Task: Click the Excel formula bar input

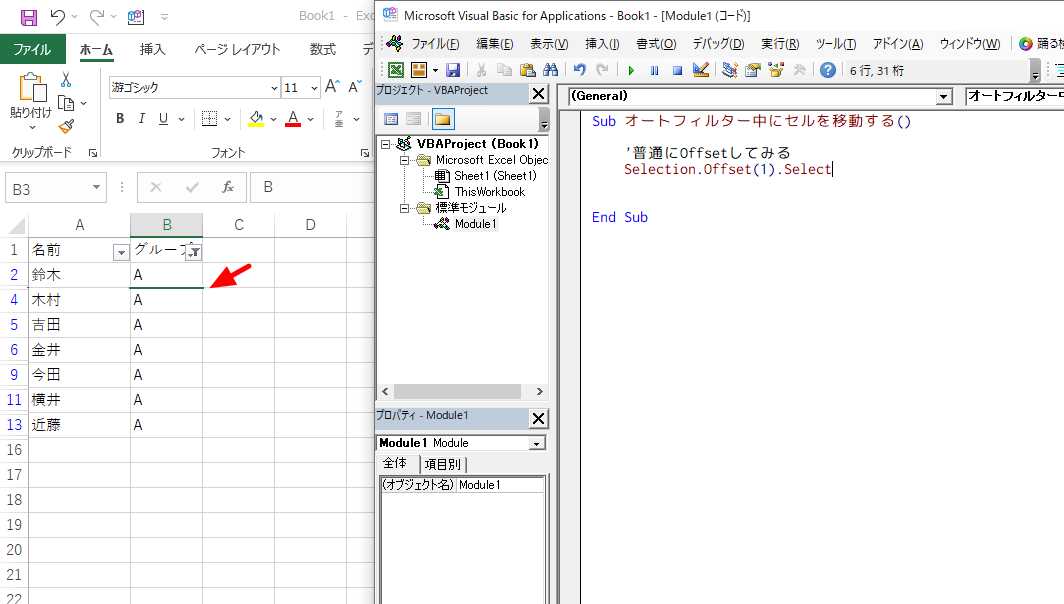Action: tap(313, 187)
